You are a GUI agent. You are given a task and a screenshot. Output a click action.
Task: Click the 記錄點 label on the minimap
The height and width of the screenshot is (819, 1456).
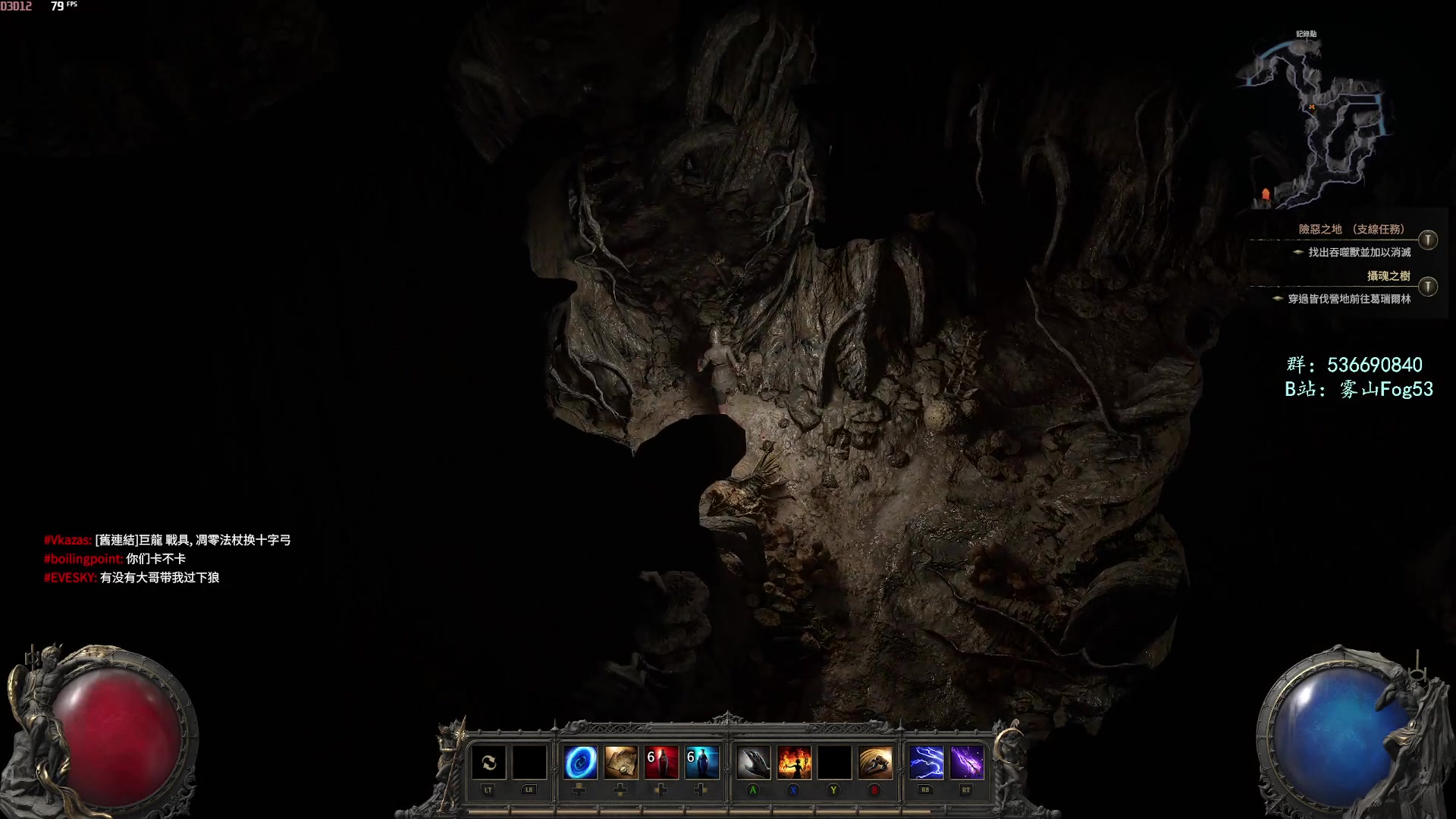click(x=1306, y=34)
